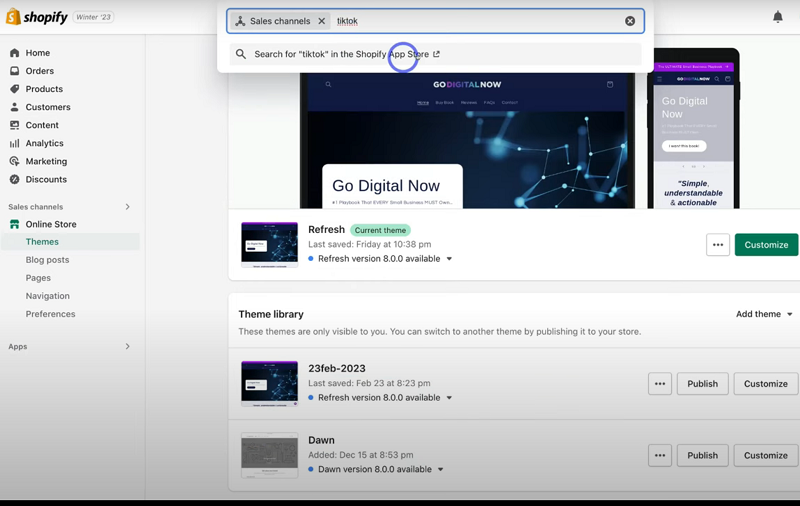Clear the tiktok search text
The height and width of the screenshot is (506, 800).
630,21
